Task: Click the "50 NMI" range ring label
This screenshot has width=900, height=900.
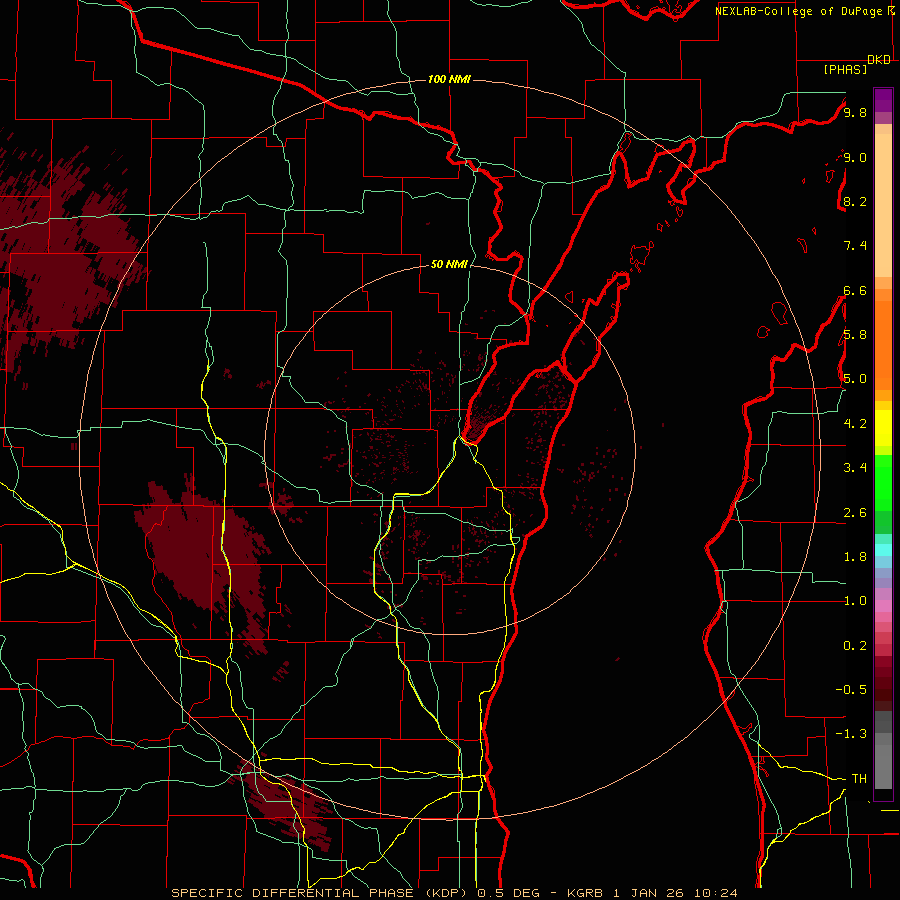Action: click(x=449, y=265)
